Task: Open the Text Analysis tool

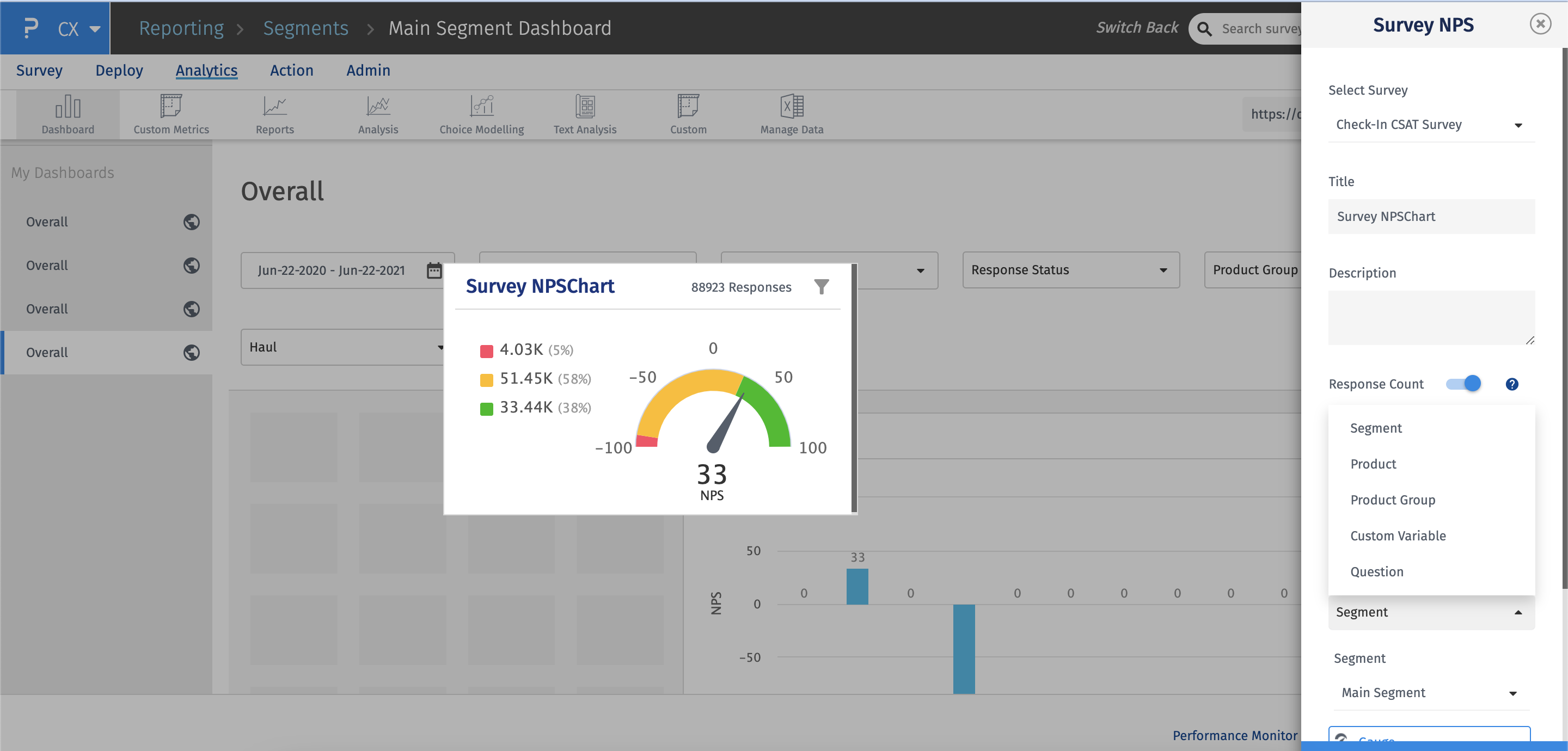Action: point(585,114)
